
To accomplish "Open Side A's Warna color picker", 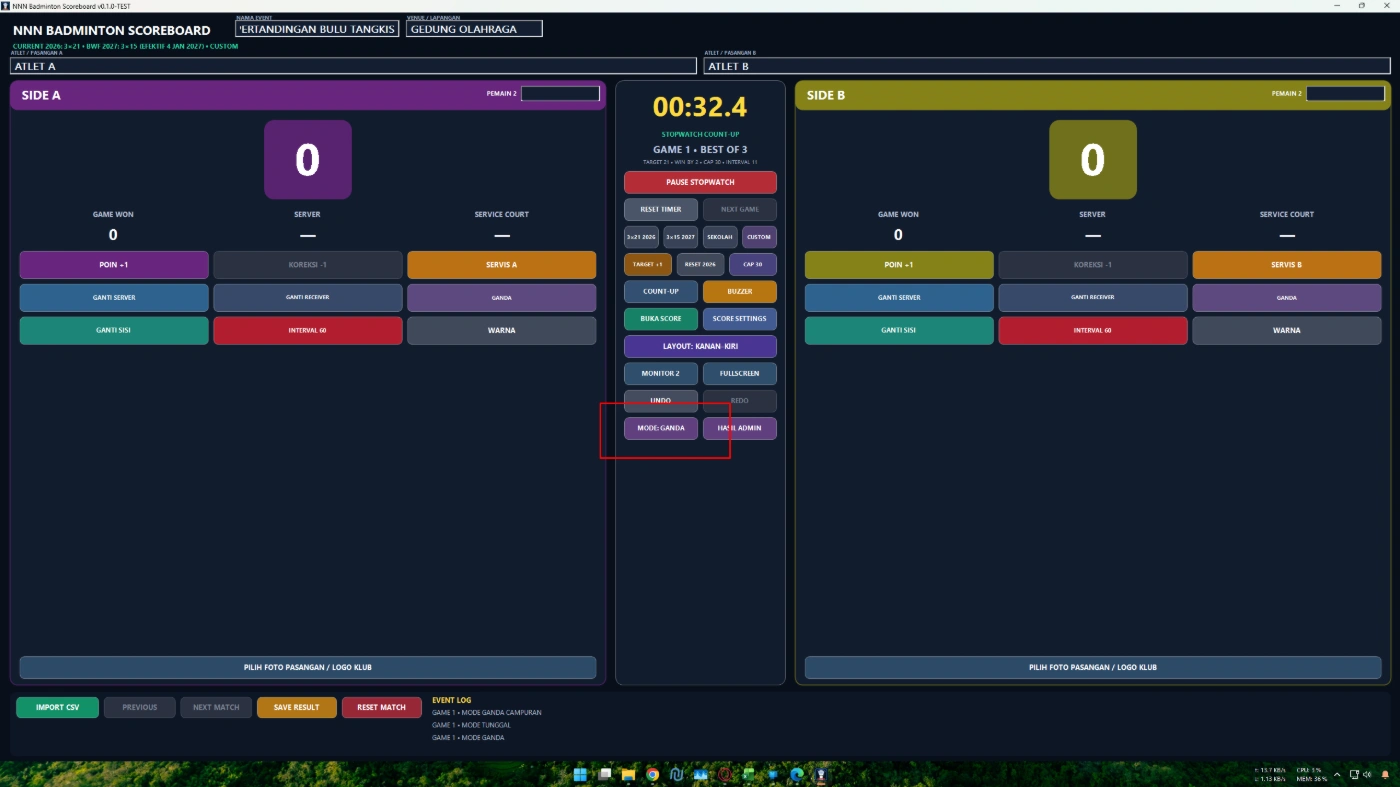I will tap(502, 330).
